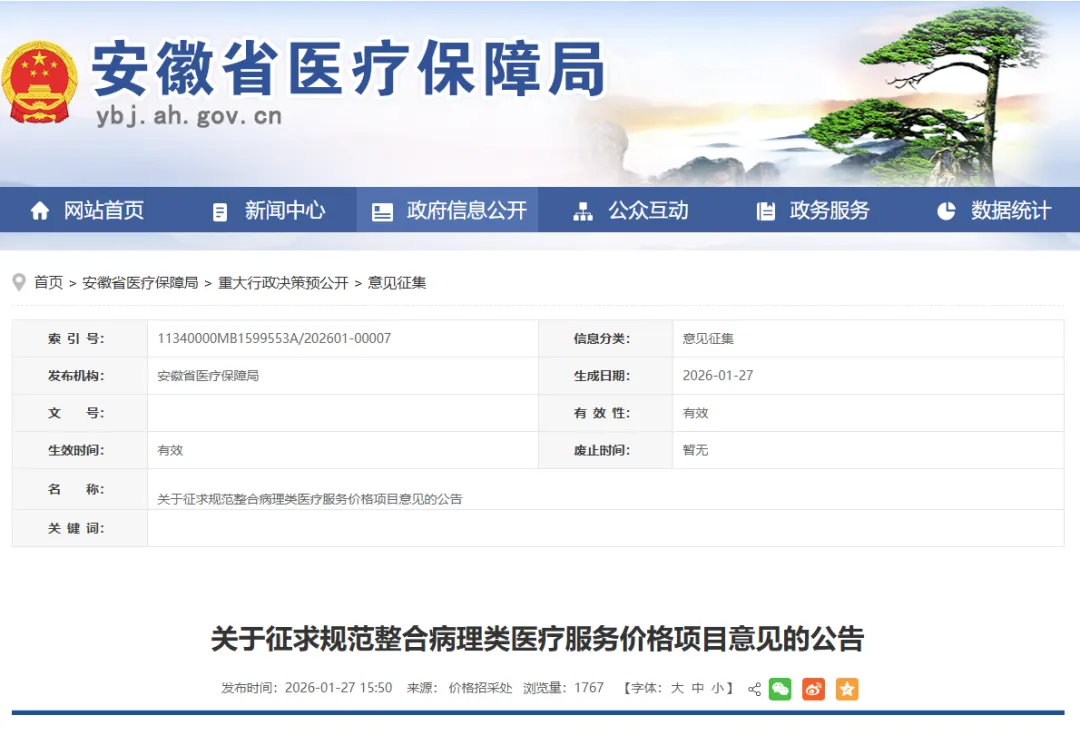Click the pie chart icon beside 数据统计

(946, 211)
